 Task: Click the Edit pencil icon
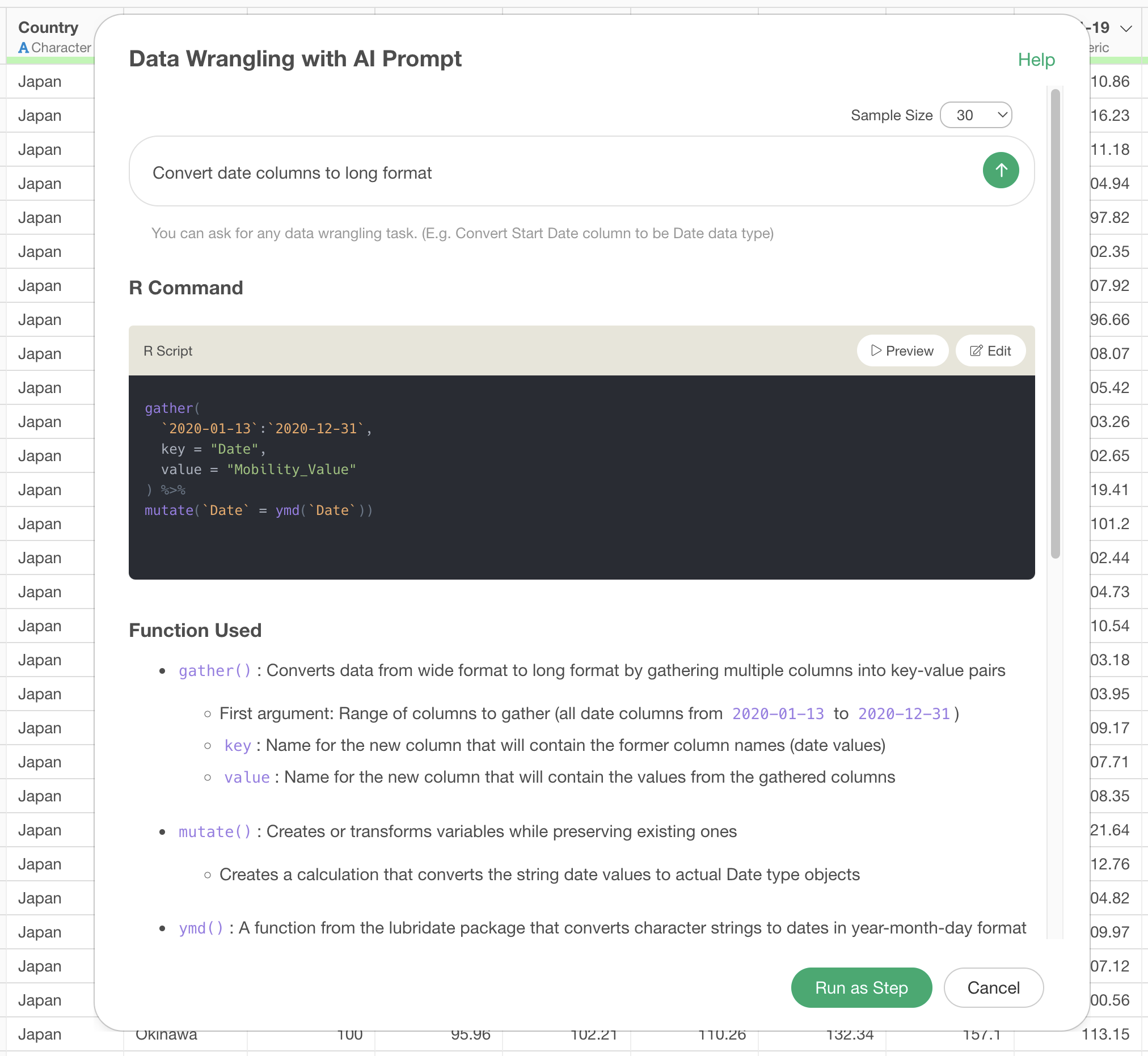(x=976, y=350)
